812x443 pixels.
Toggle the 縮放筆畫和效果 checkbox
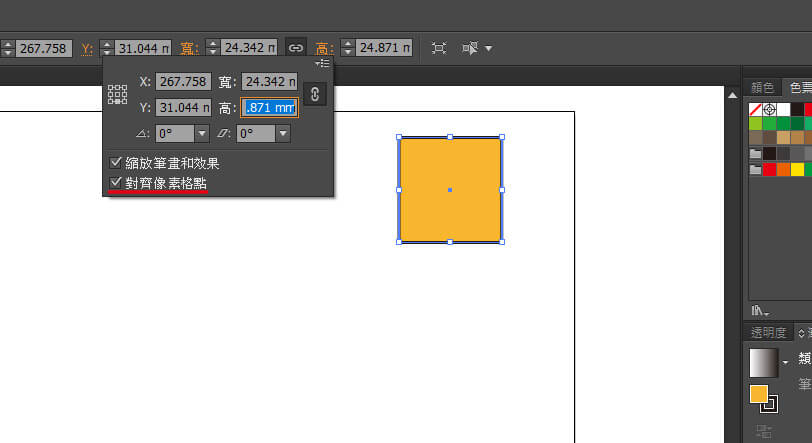pyautogui.click(x=115, y=163)
